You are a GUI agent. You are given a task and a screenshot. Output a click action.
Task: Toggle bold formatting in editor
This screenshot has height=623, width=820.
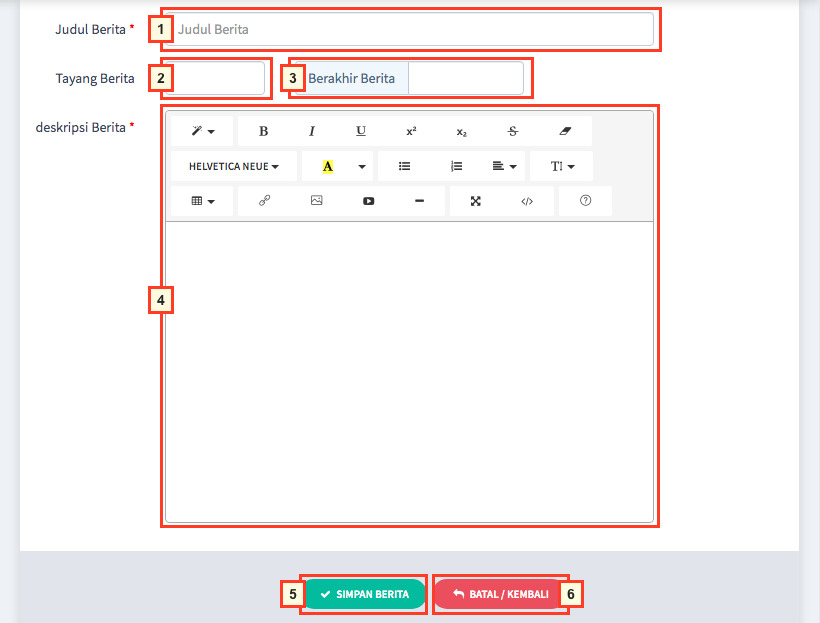pos(264,131)
